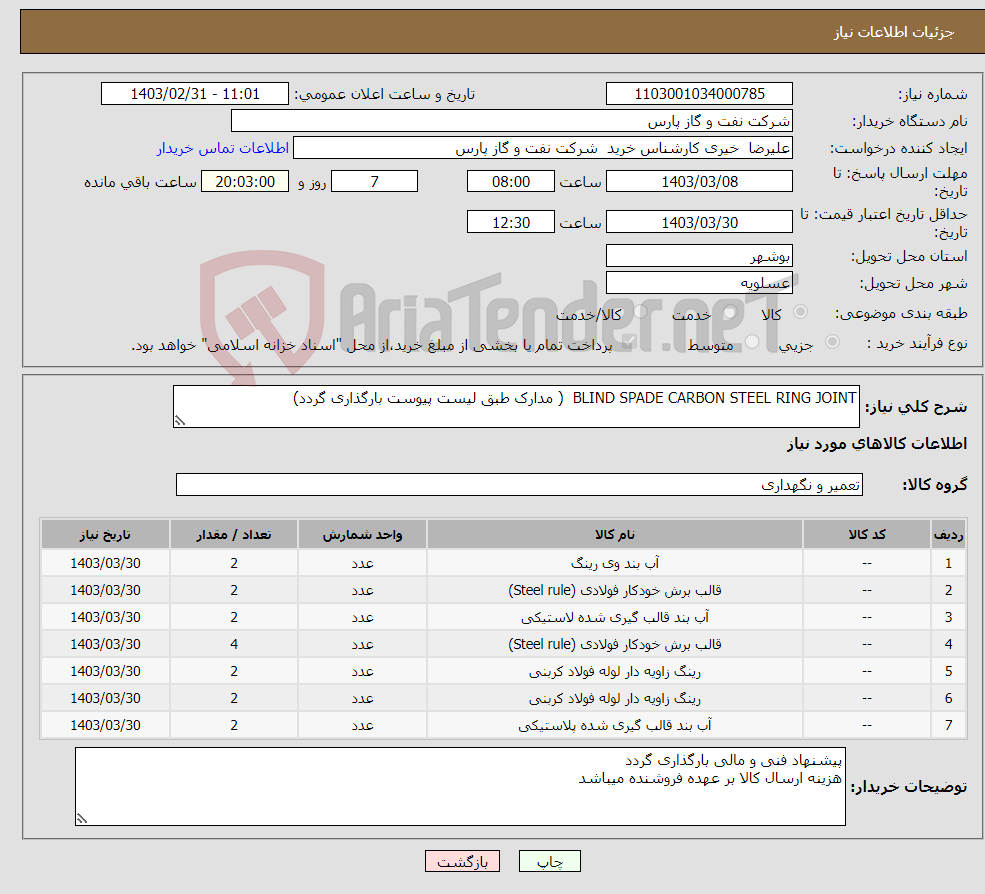Viewport: 985px width, 894px height.
Task: Open buyer contact info link
Action: point(223,148)
